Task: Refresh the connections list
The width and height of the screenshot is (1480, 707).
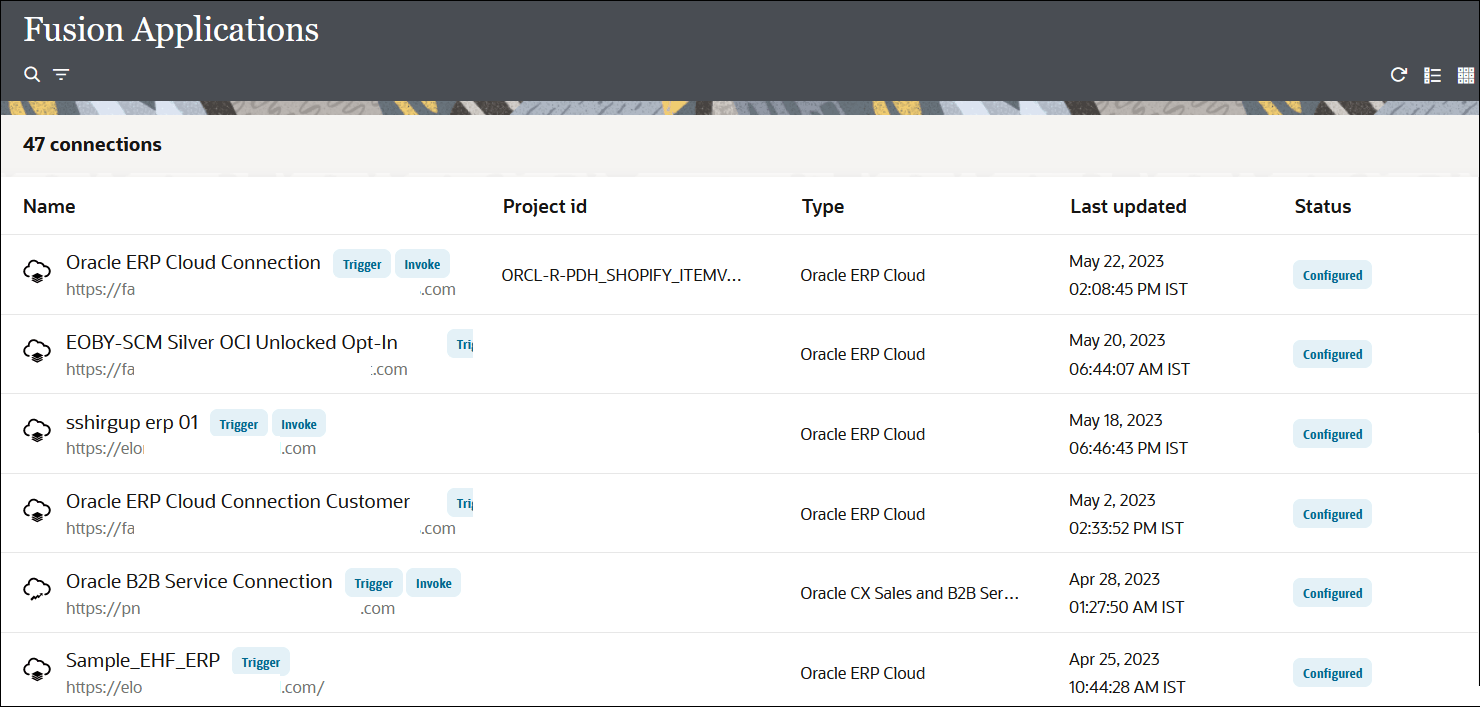Action: click(1399, 75)
